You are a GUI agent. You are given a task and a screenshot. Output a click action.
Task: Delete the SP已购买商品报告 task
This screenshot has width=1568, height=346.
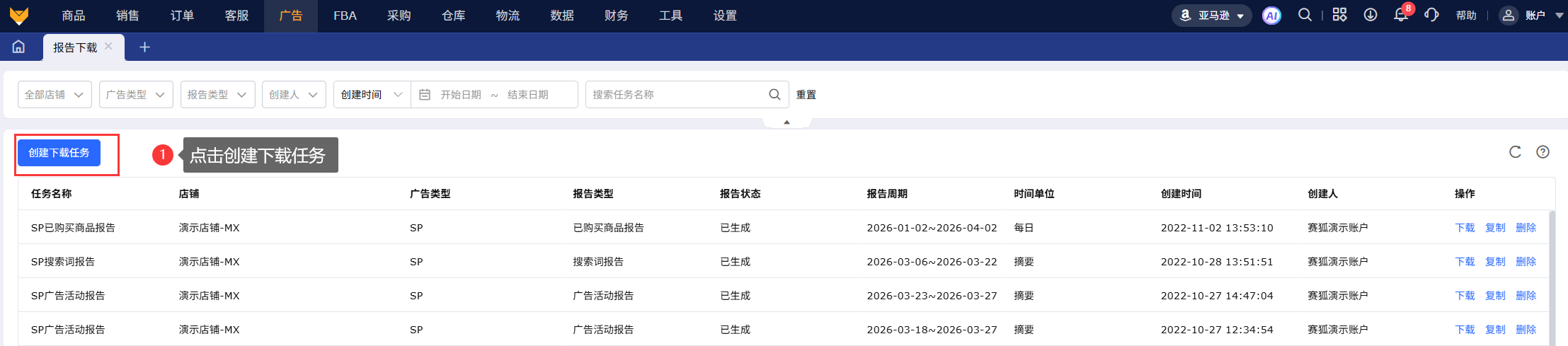pyautogui.click(x=1526, y=228)
